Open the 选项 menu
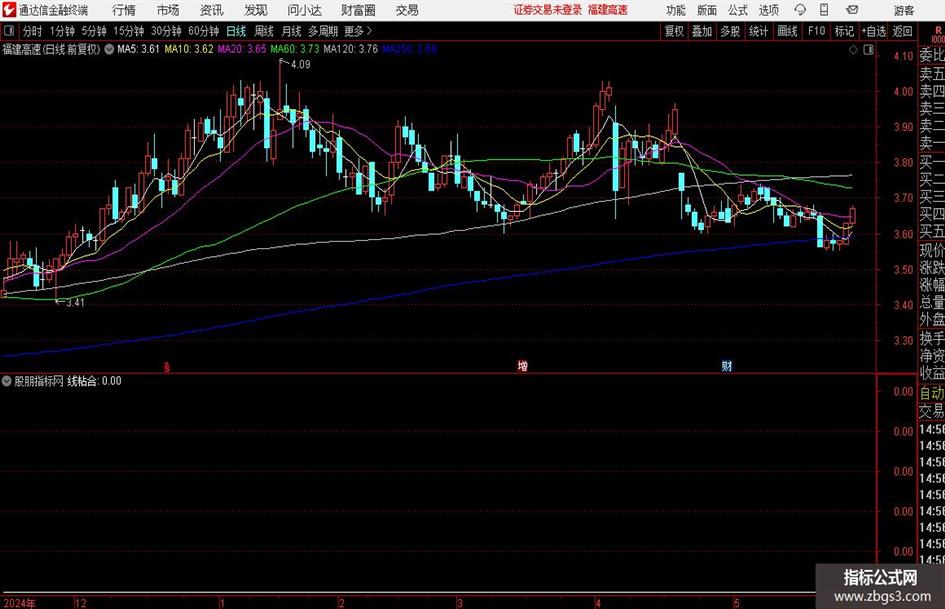Screen dimensions: 945x609 [768, 10]
